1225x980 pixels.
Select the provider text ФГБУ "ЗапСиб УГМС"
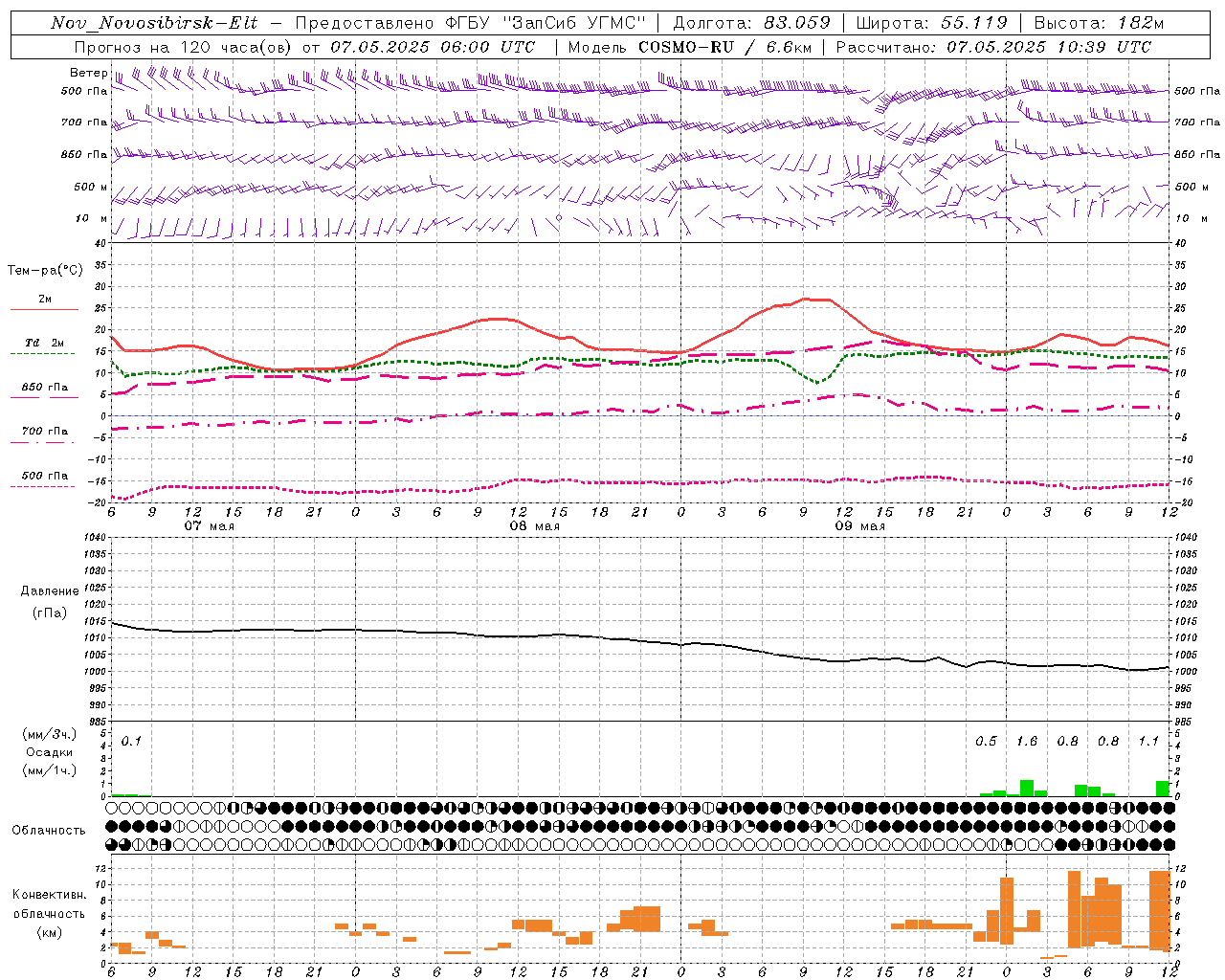pos(546,23)
